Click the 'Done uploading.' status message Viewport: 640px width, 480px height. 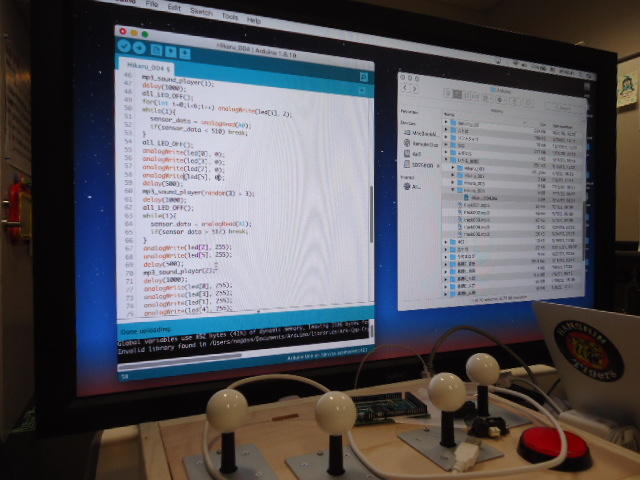pos(146,330)
